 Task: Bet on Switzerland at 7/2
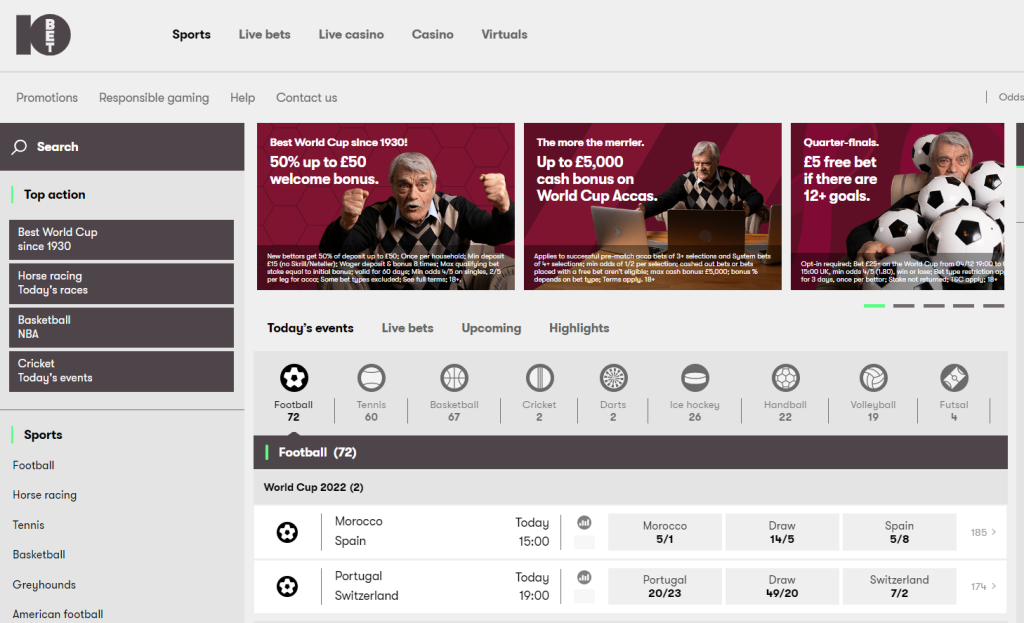[x=899, y=586]
